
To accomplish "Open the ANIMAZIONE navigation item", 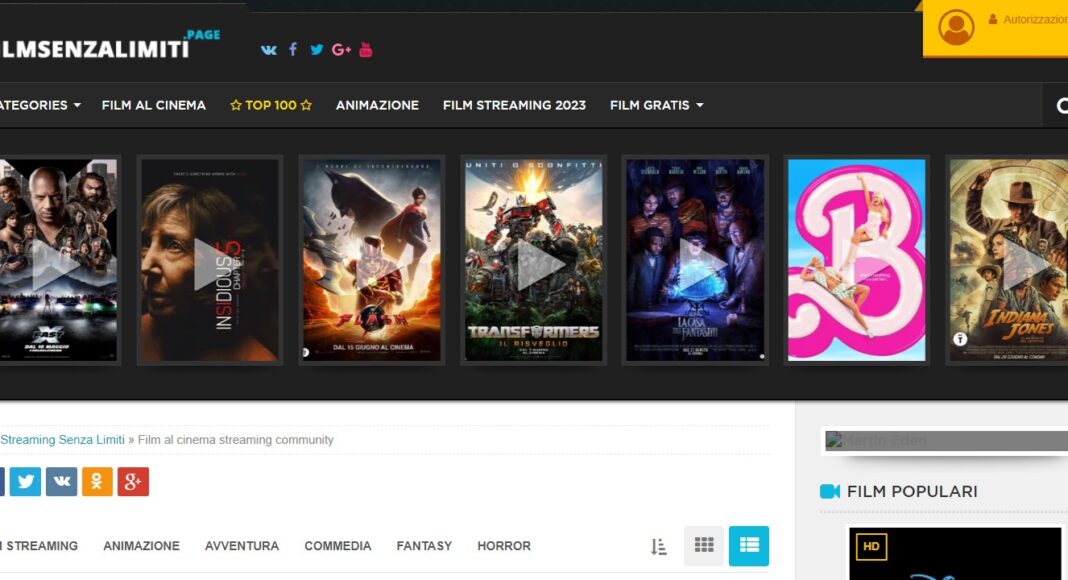I will click(x=377, y=106).
